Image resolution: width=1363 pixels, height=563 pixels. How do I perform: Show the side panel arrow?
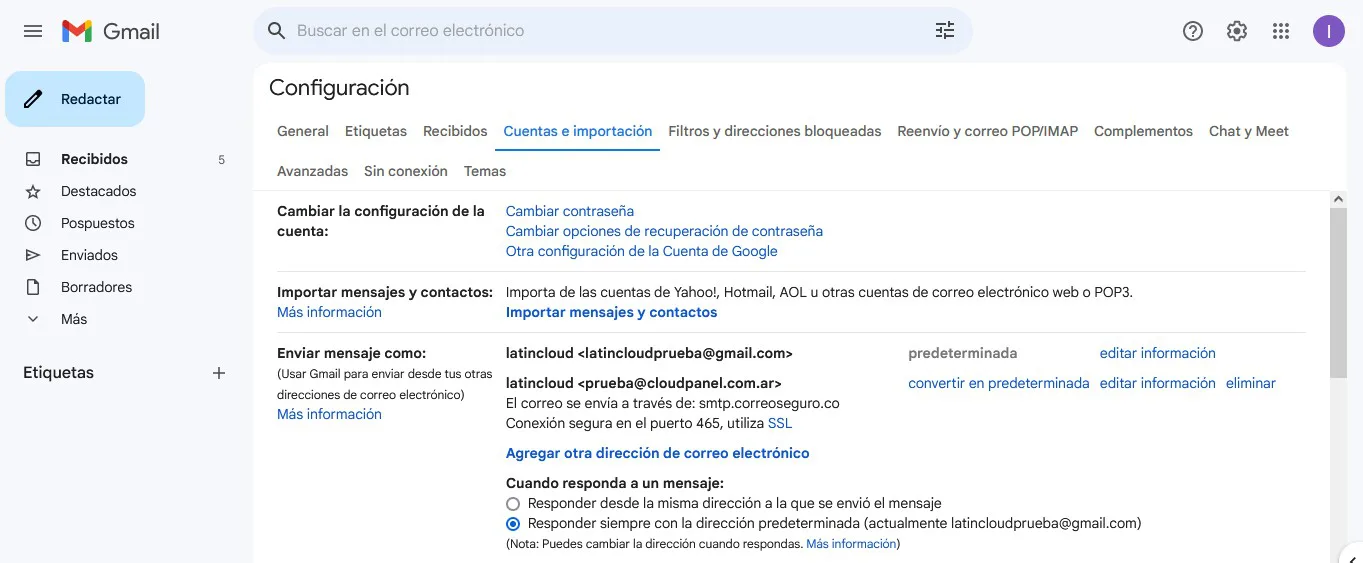[x=1350, y=553]
